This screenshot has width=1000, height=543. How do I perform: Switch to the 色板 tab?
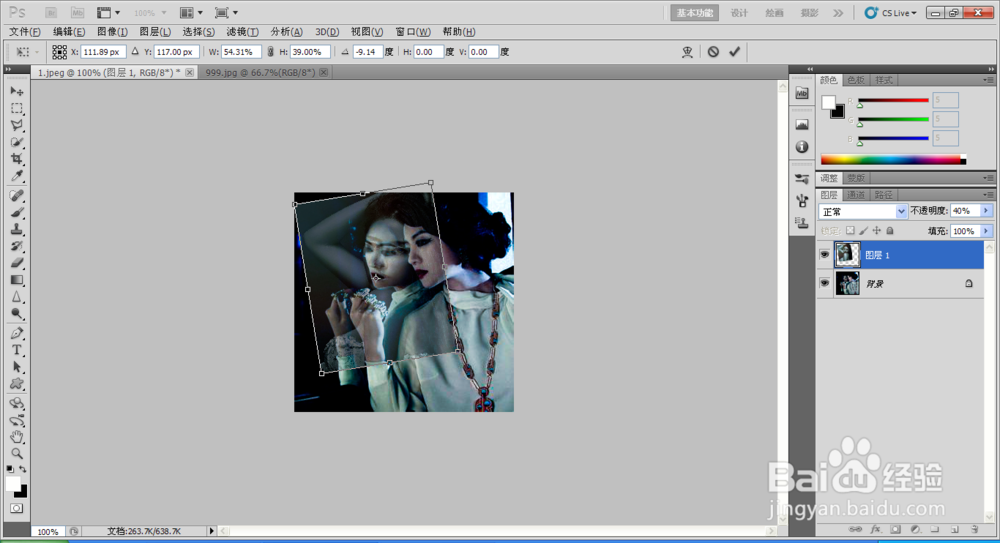pos(856,80)
